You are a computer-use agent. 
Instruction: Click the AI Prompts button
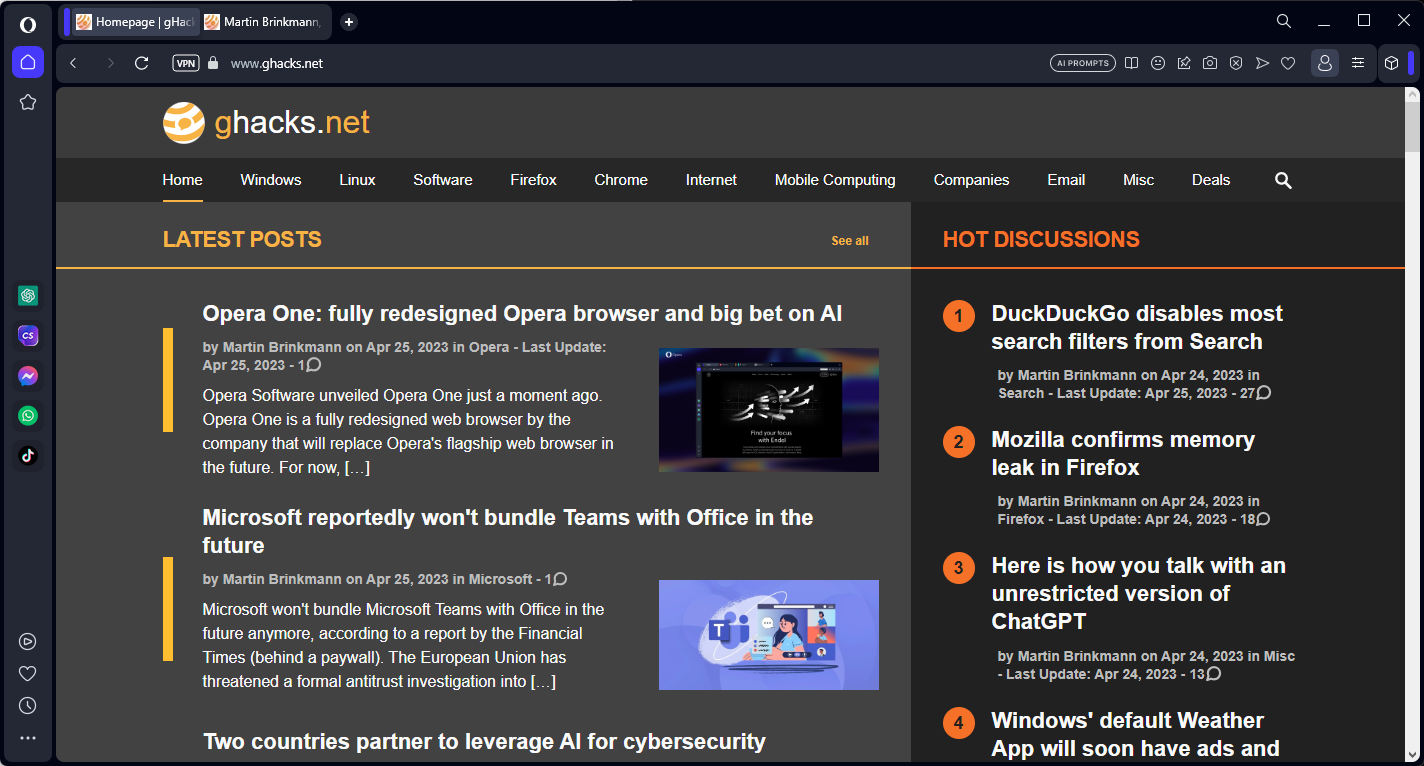pyautogui.click(x=1082, y=62)
